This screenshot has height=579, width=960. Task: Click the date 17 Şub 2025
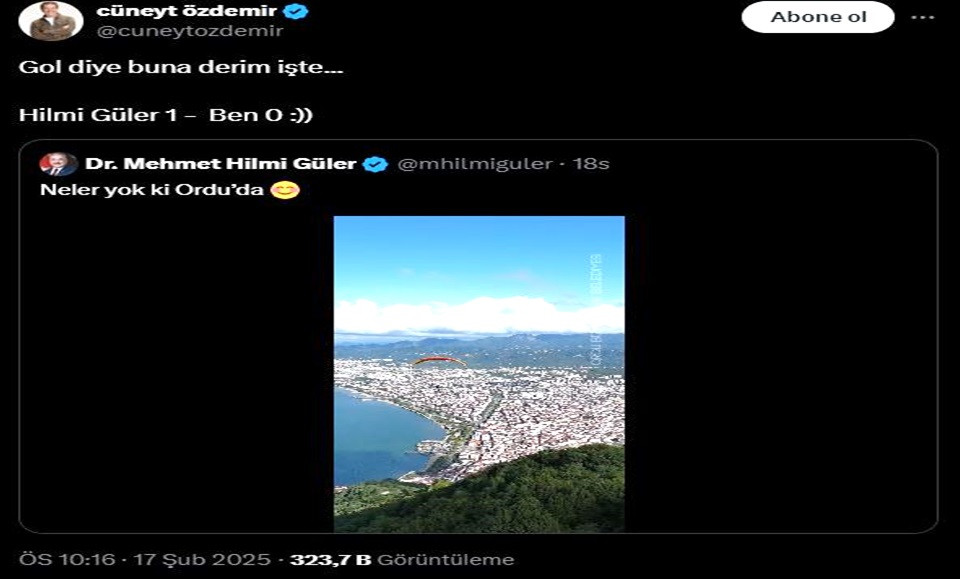click(x=201, y=559)
